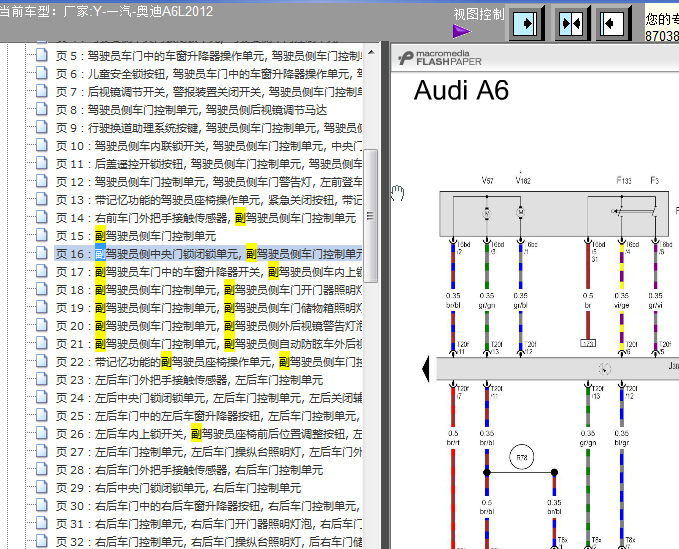
Task: Click the 视图控制 label
Action: point(479,14)
